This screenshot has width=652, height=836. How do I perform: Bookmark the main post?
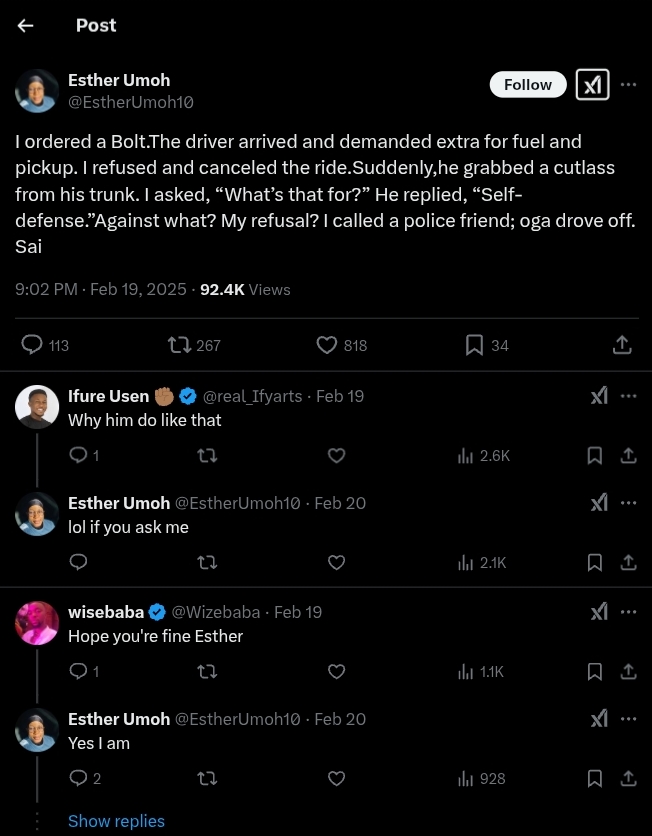pyautogui.click(x=475, y=345)
